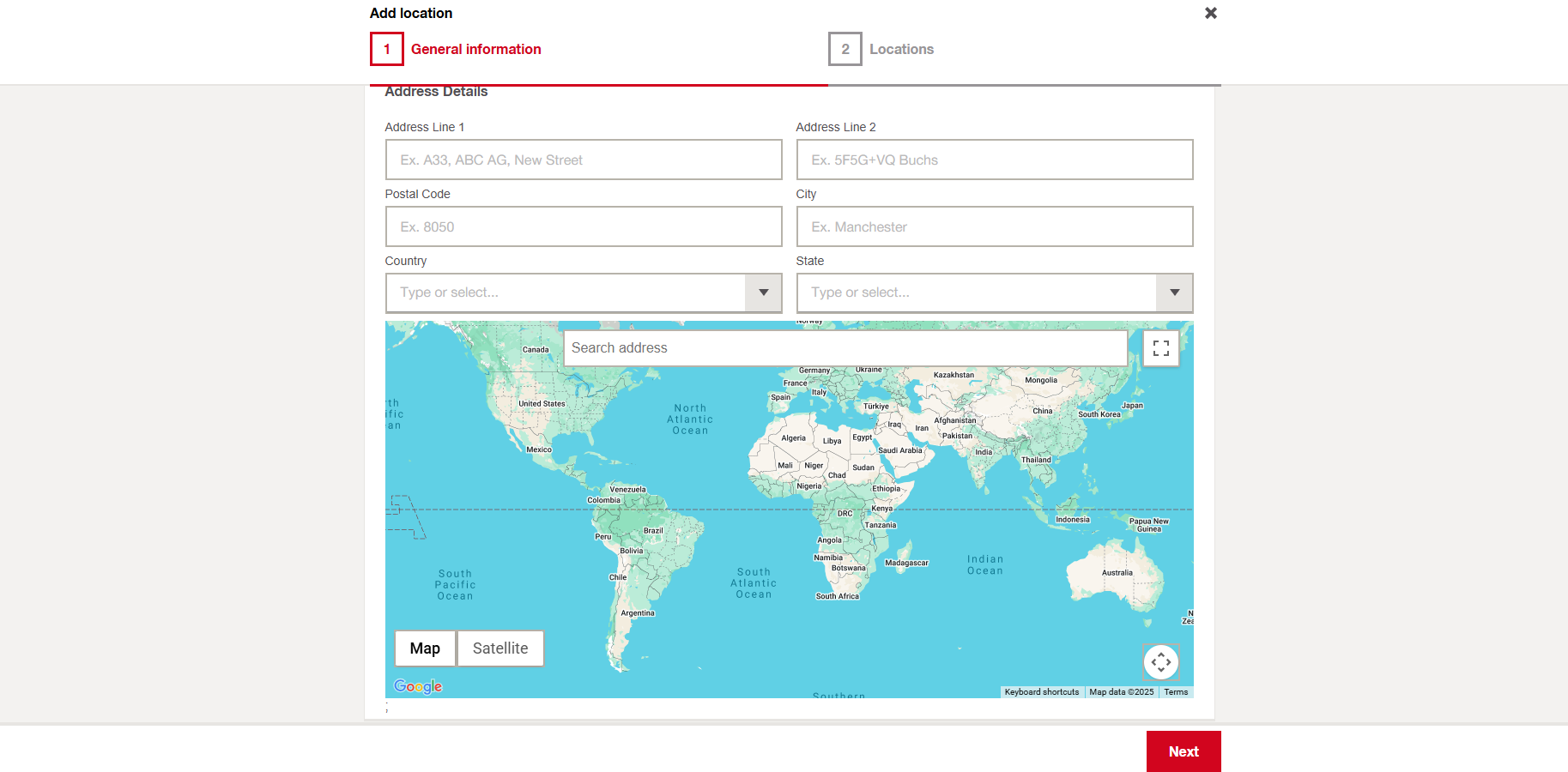Click the Google logo on map
Viewport: 1568px width, 772px height.
418,686
